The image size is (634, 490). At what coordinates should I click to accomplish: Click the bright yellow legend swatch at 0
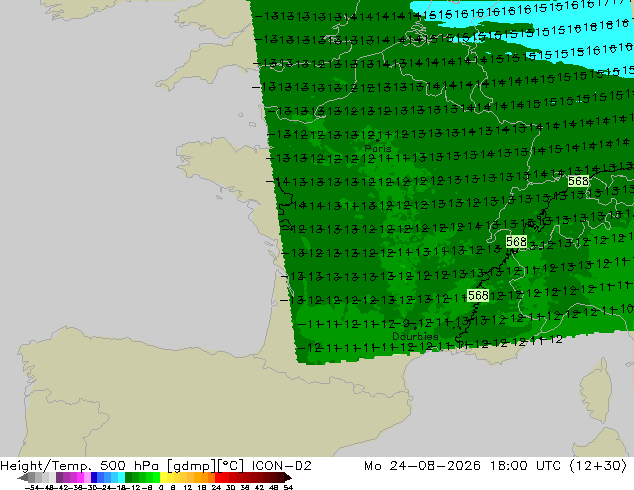163,477
